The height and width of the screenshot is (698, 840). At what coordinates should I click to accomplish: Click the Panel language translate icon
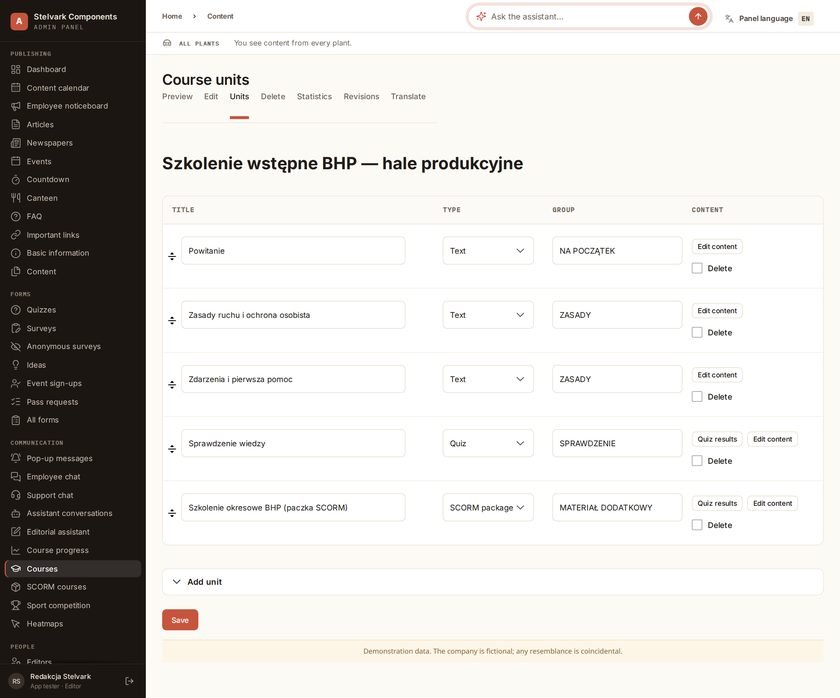pyautogui.click(x=729, y=18)
